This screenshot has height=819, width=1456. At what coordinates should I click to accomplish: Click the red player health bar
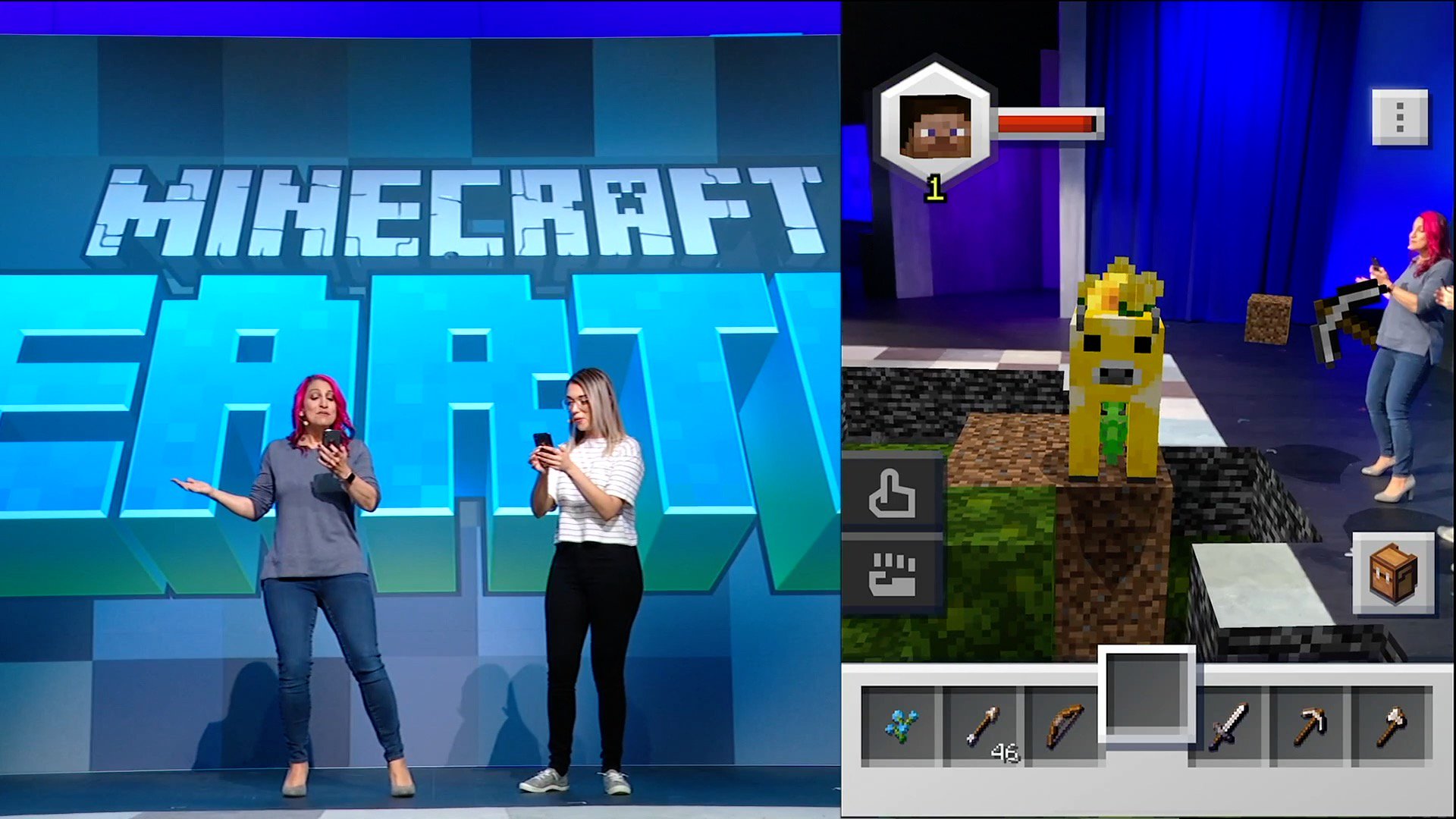click(1048, 124)
